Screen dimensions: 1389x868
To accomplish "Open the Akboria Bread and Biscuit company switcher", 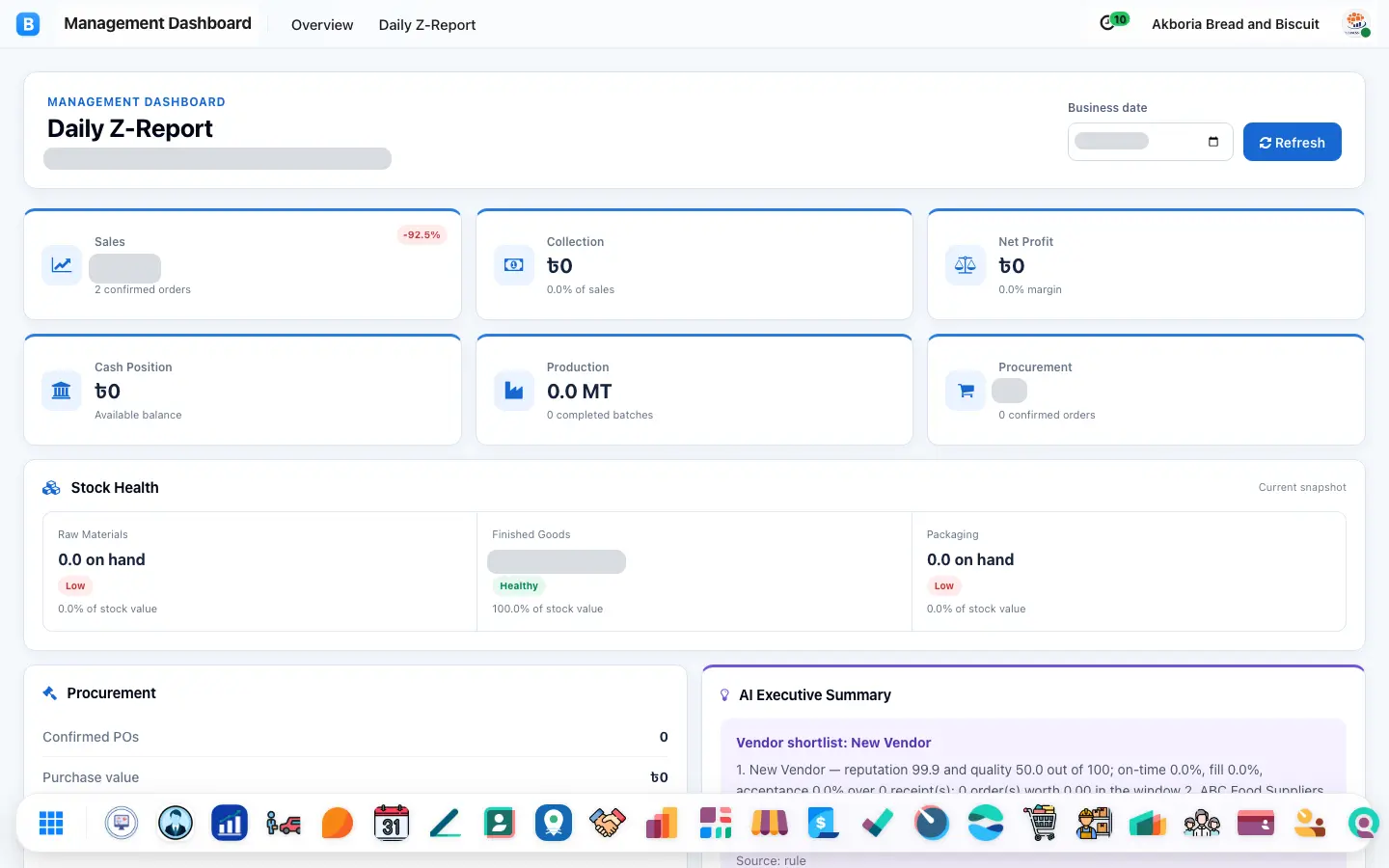I will pos(1235,24).
